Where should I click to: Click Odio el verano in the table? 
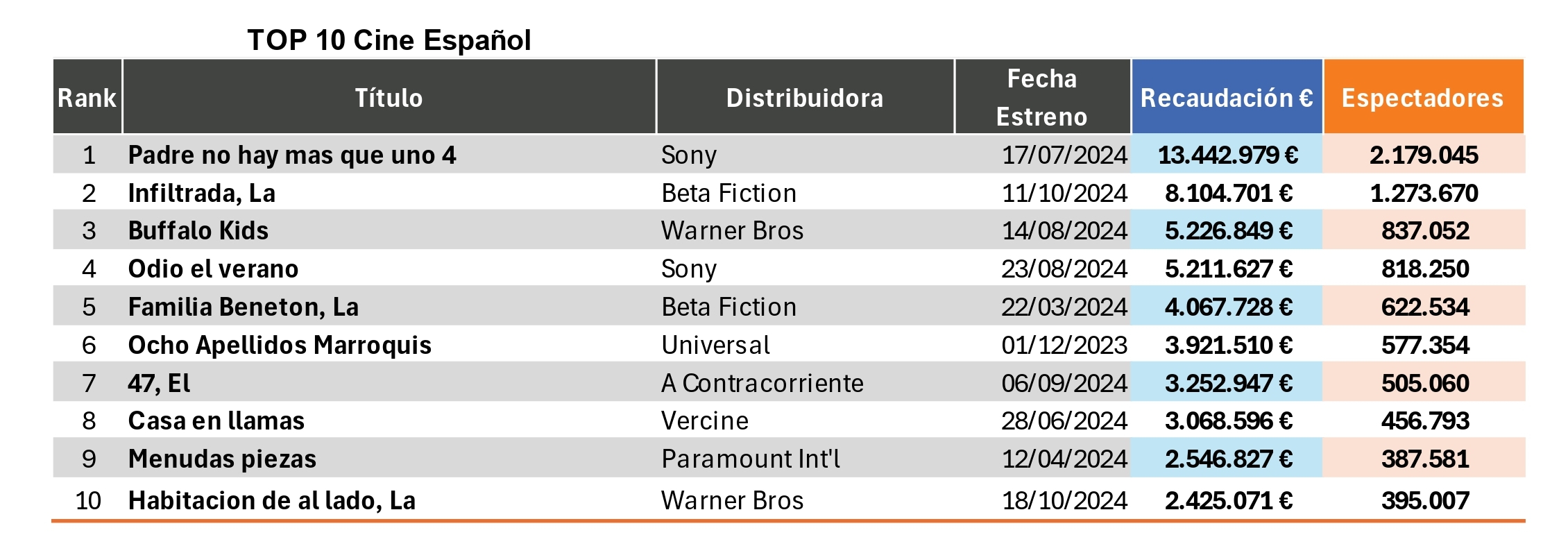coord(213,269)
